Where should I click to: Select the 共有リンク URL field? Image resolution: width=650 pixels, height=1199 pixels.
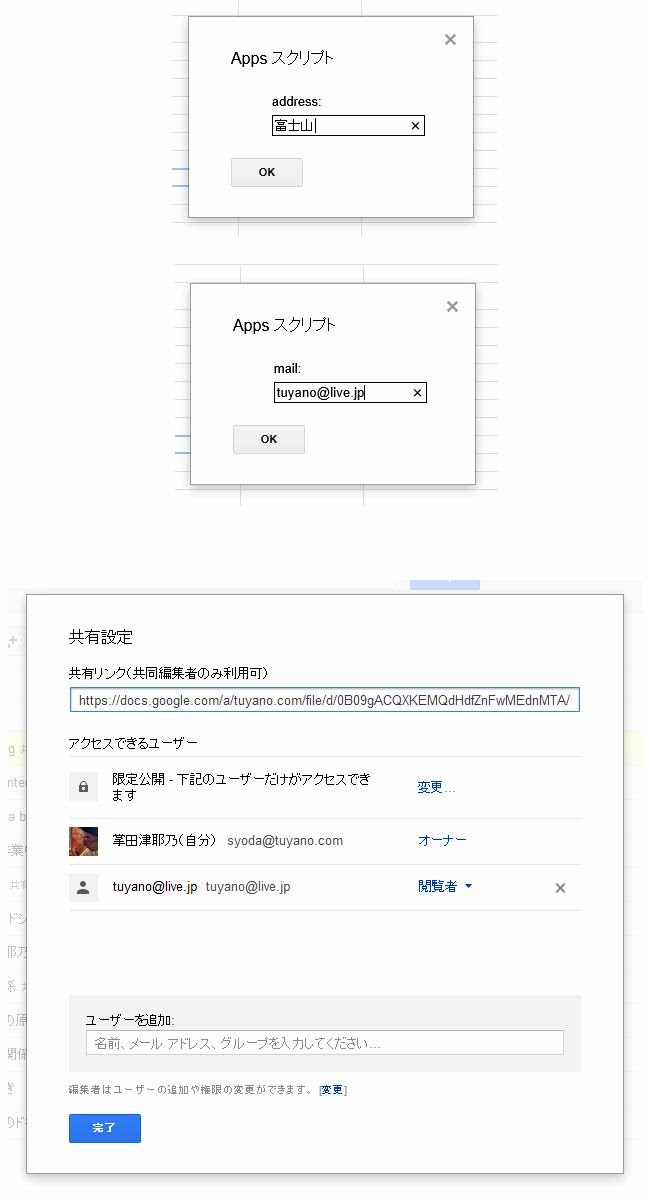click(324, 700)
